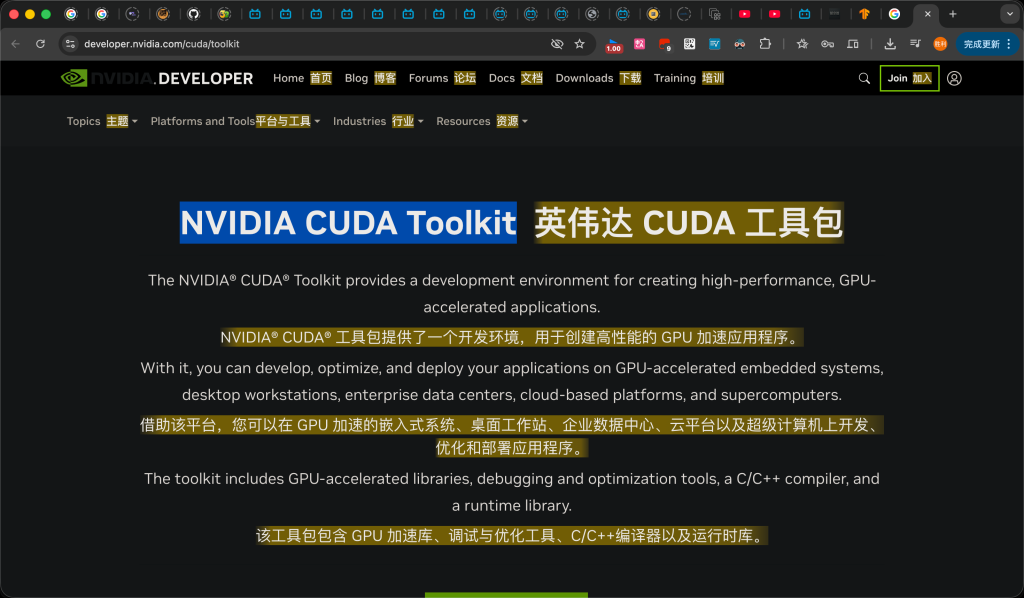Open the goggles face extension icon
The image size is (1024, 598).
739,44
